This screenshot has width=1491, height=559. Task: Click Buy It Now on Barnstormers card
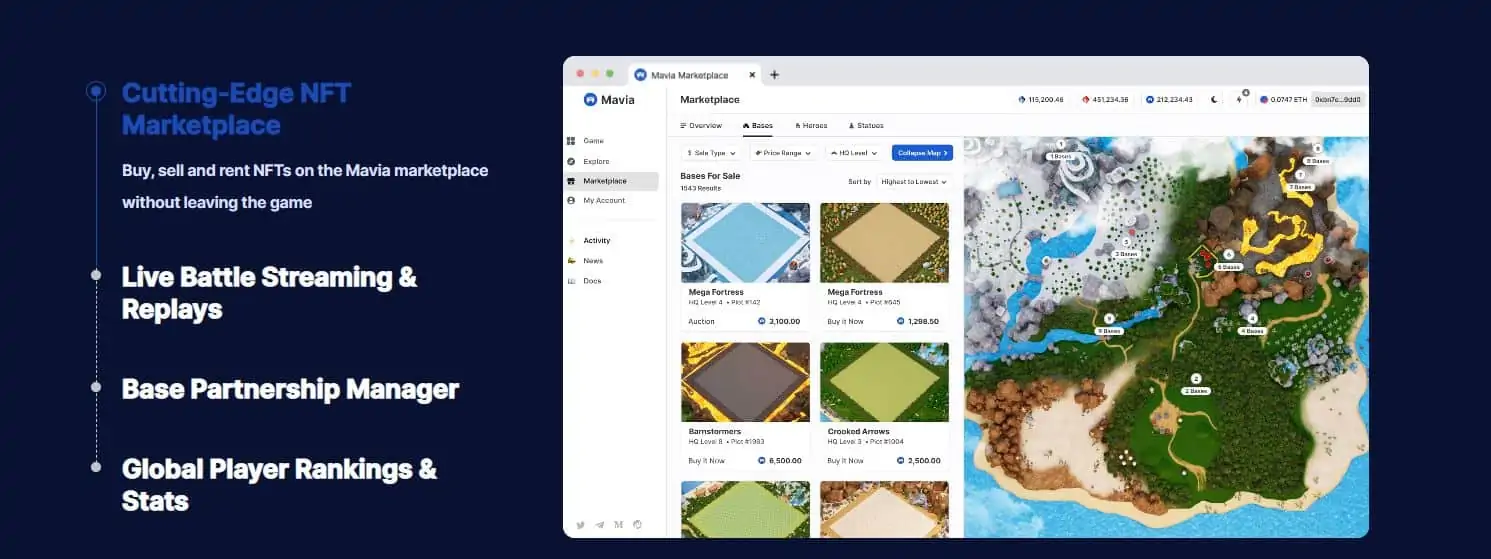coord(707,461)
